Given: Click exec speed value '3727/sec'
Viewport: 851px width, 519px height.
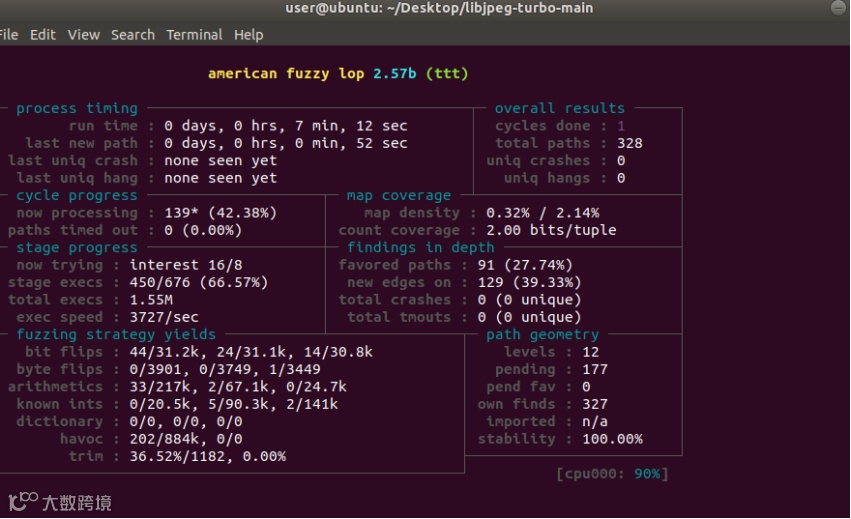Looking at the screenshot, I should coord(164,317).
